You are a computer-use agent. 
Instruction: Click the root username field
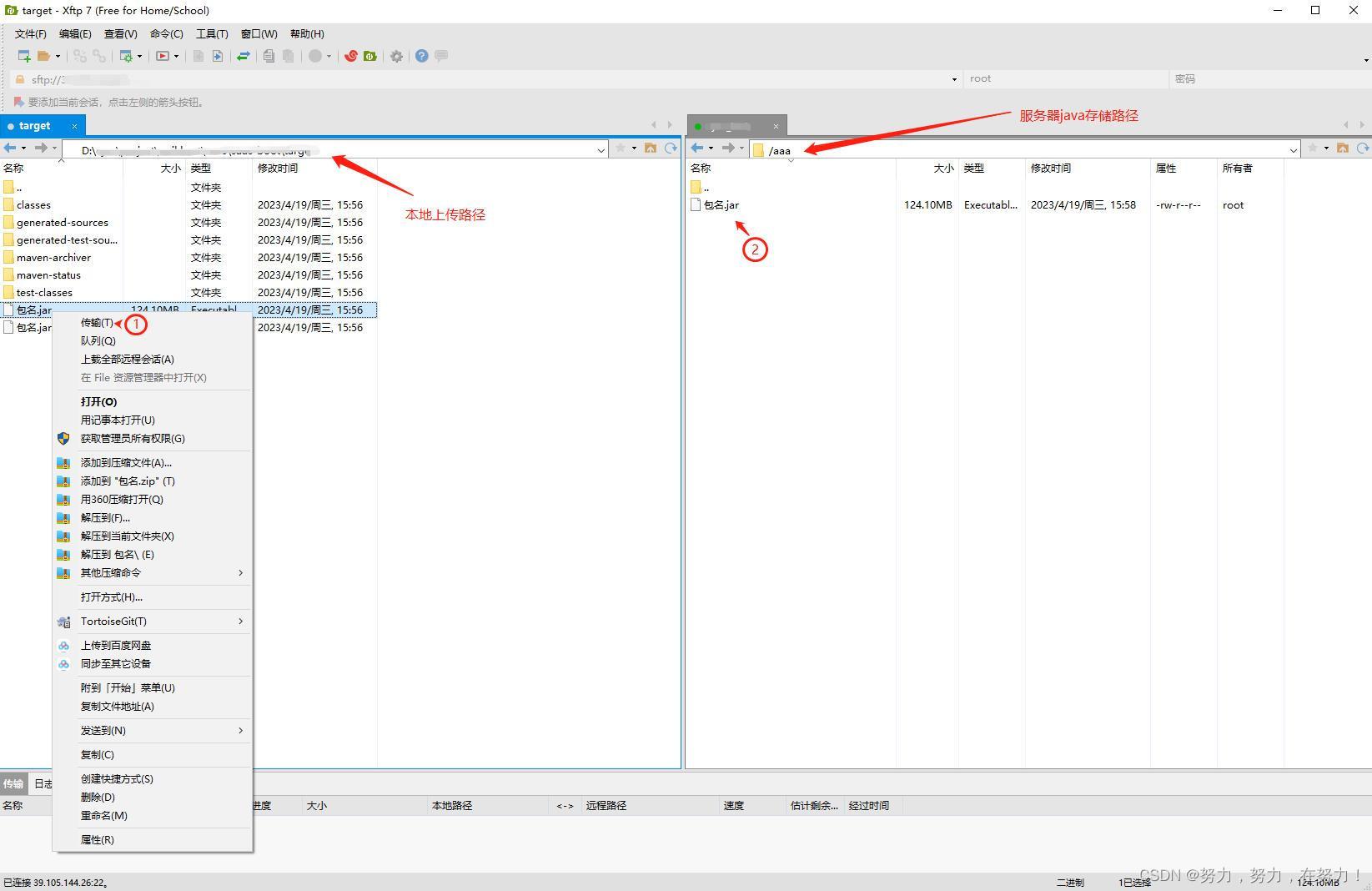[x=1066, y=78]
